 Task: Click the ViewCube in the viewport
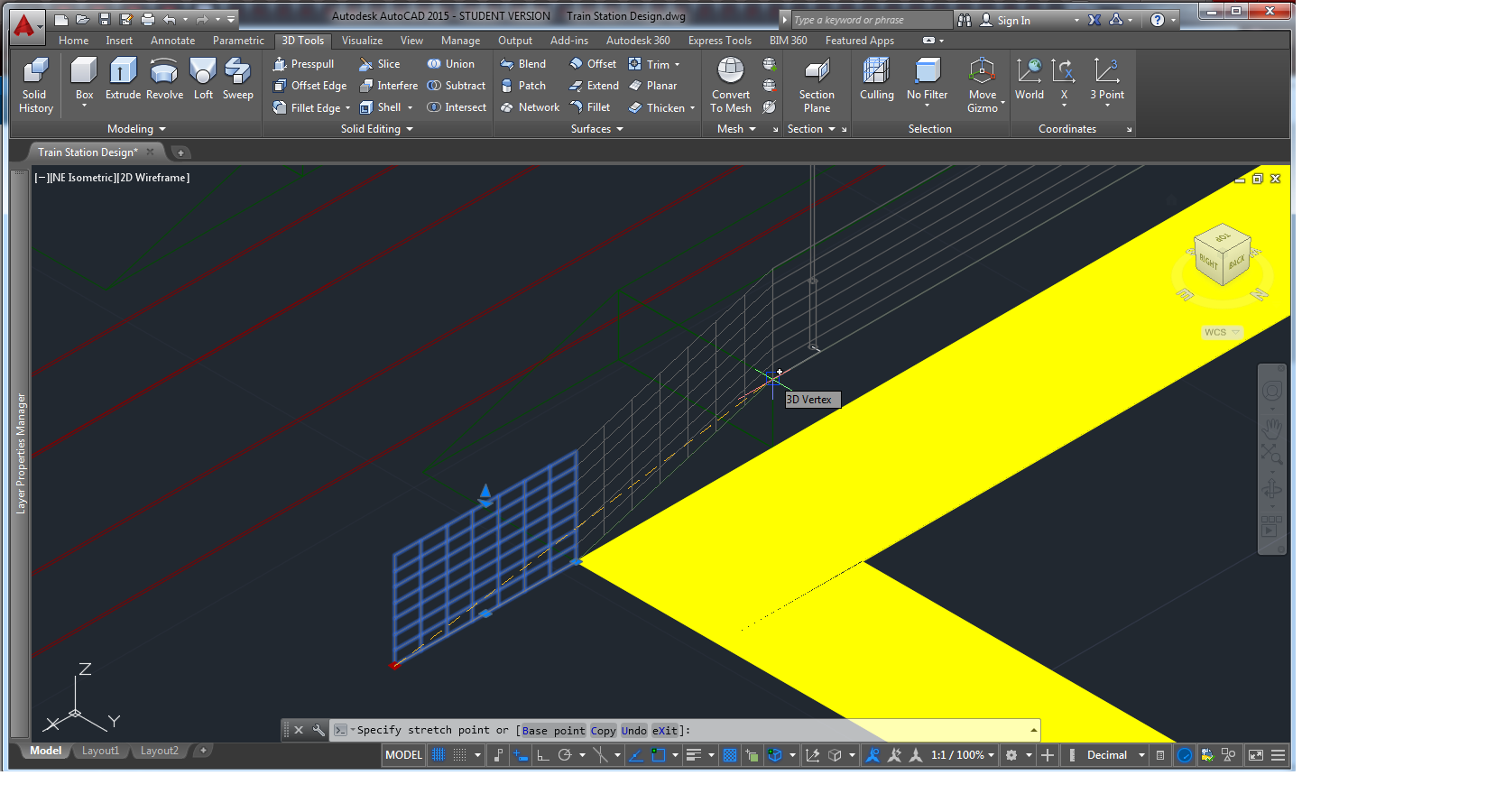click(1222, 255)
